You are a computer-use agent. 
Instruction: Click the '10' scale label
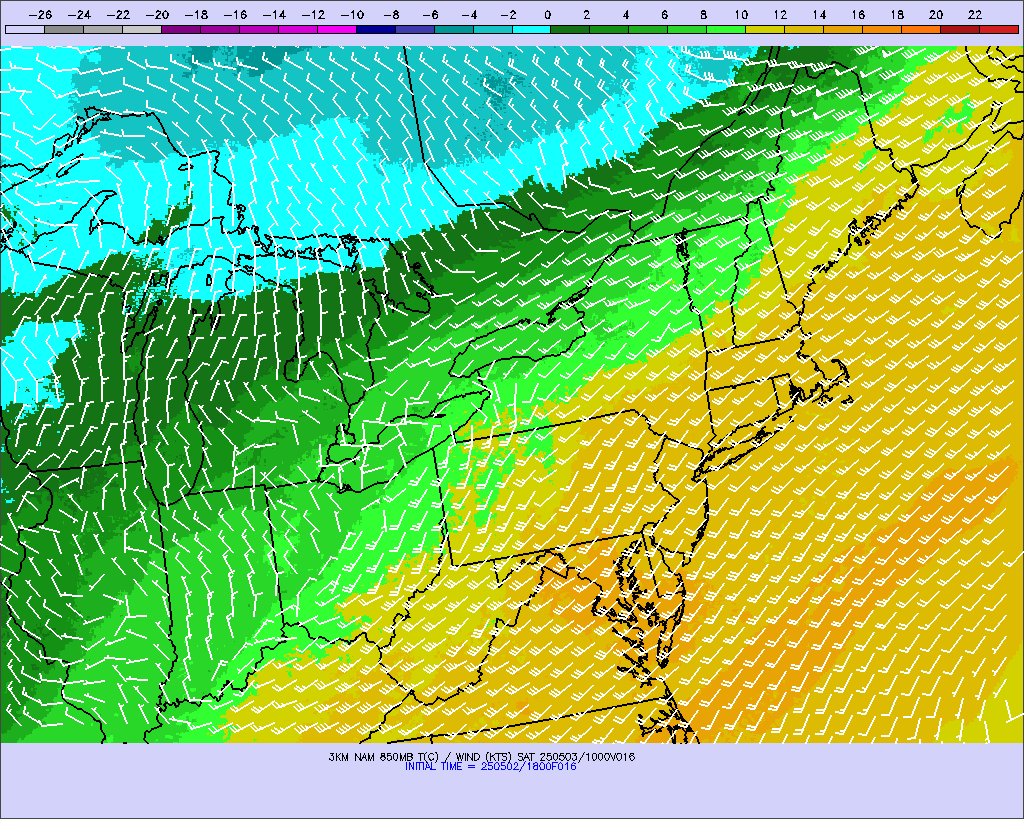[741, 14]
